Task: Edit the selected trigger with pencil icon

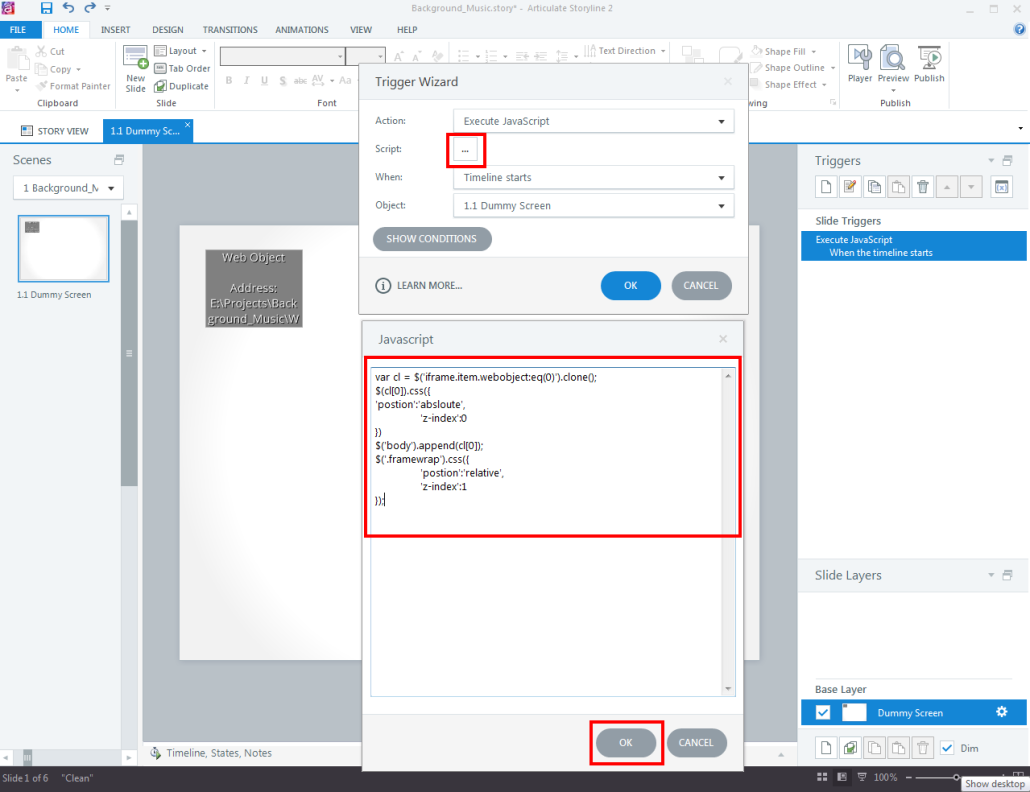Action: pyautogui.click(x=850, y=186)
